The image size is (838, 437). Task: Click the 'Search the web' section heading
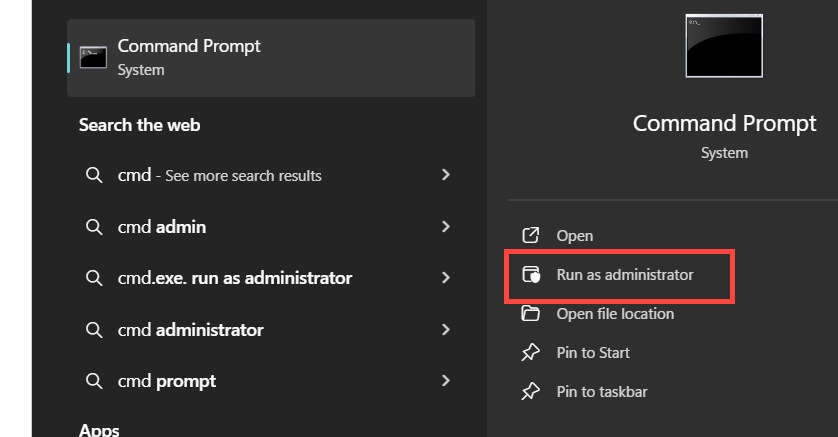coord(139,125)
